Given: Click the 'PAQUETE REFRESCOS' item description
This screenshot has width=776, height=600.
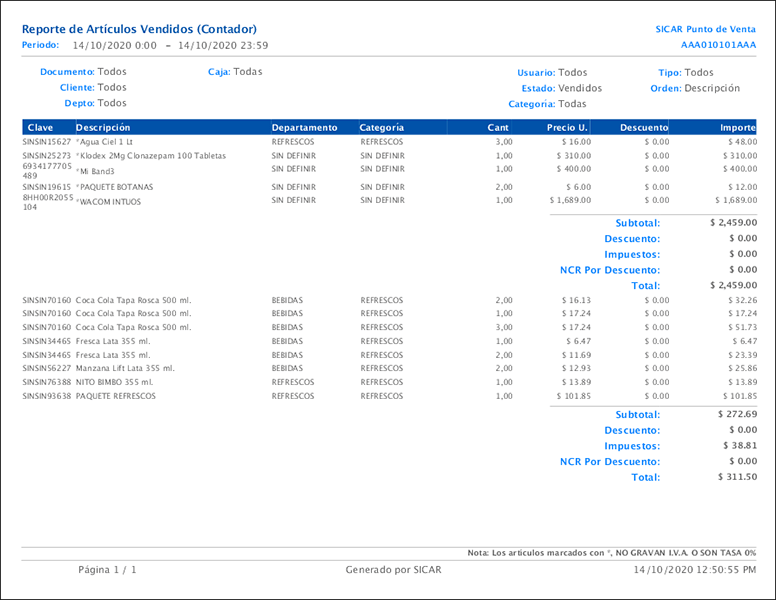Looking at the screenshot, I should click(116, 397).
